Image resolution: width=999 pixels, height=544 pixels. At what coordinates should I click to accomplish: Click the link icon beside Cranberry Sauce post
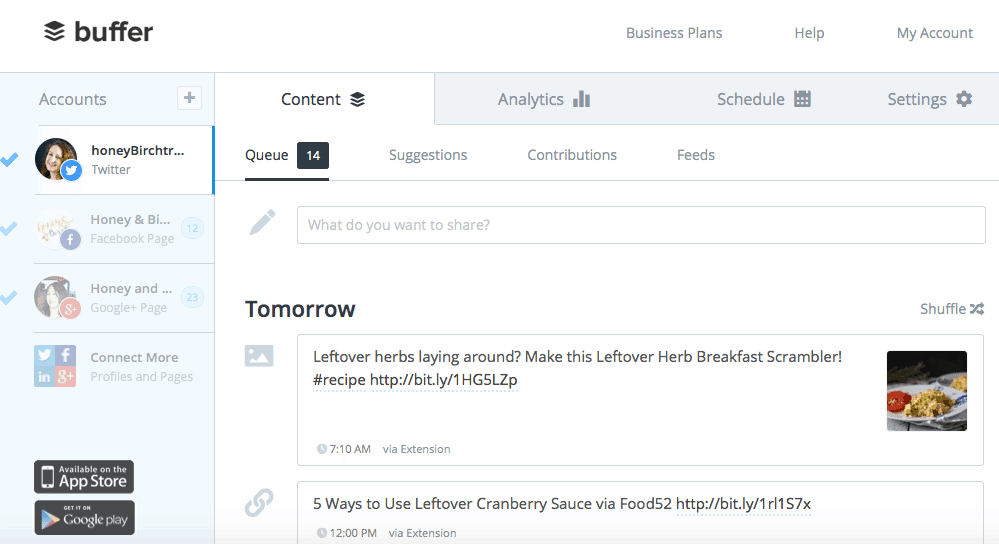[259, 503]
